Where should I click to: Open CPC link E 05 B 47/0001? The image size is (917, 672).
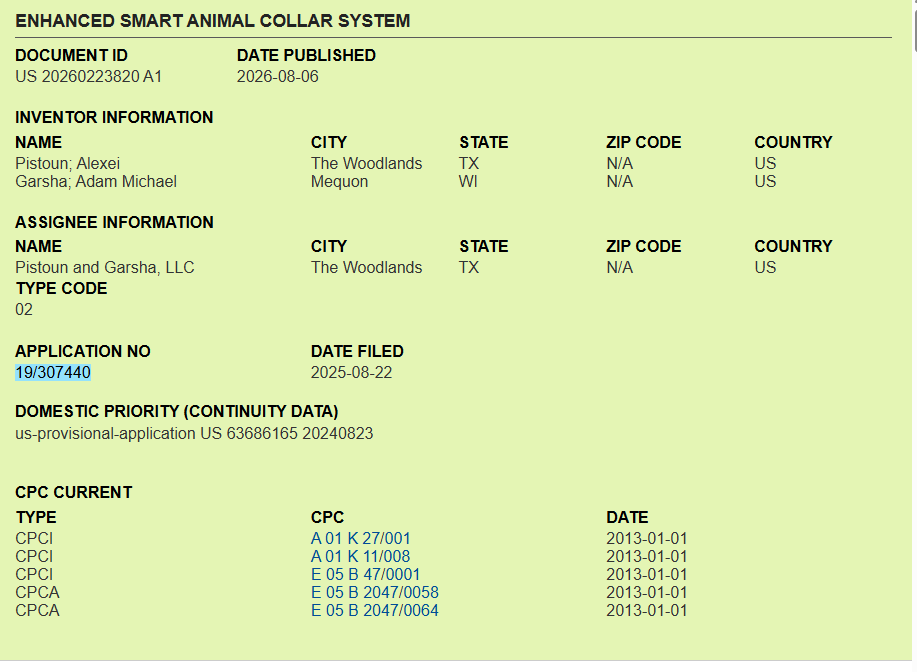(366, 574)
